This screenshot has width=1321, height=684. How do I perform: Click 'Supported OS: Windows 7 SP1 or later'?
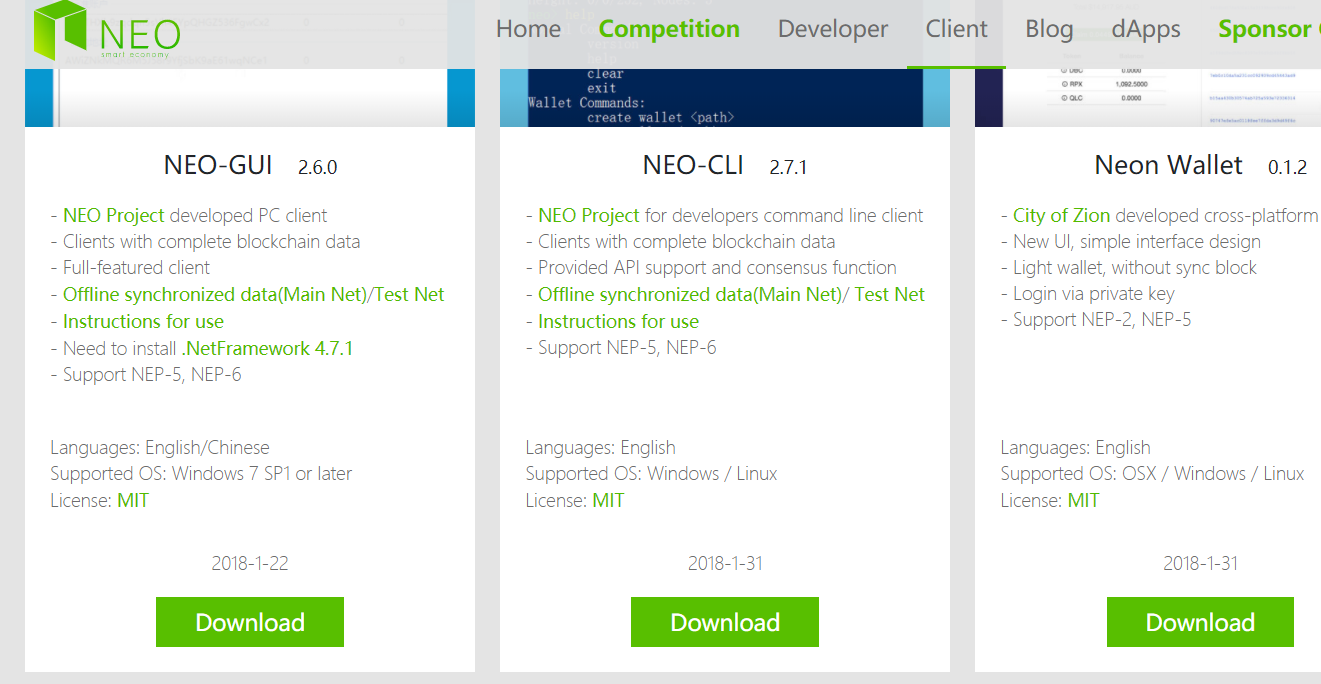pyautogui.click(x=201, y=473)
